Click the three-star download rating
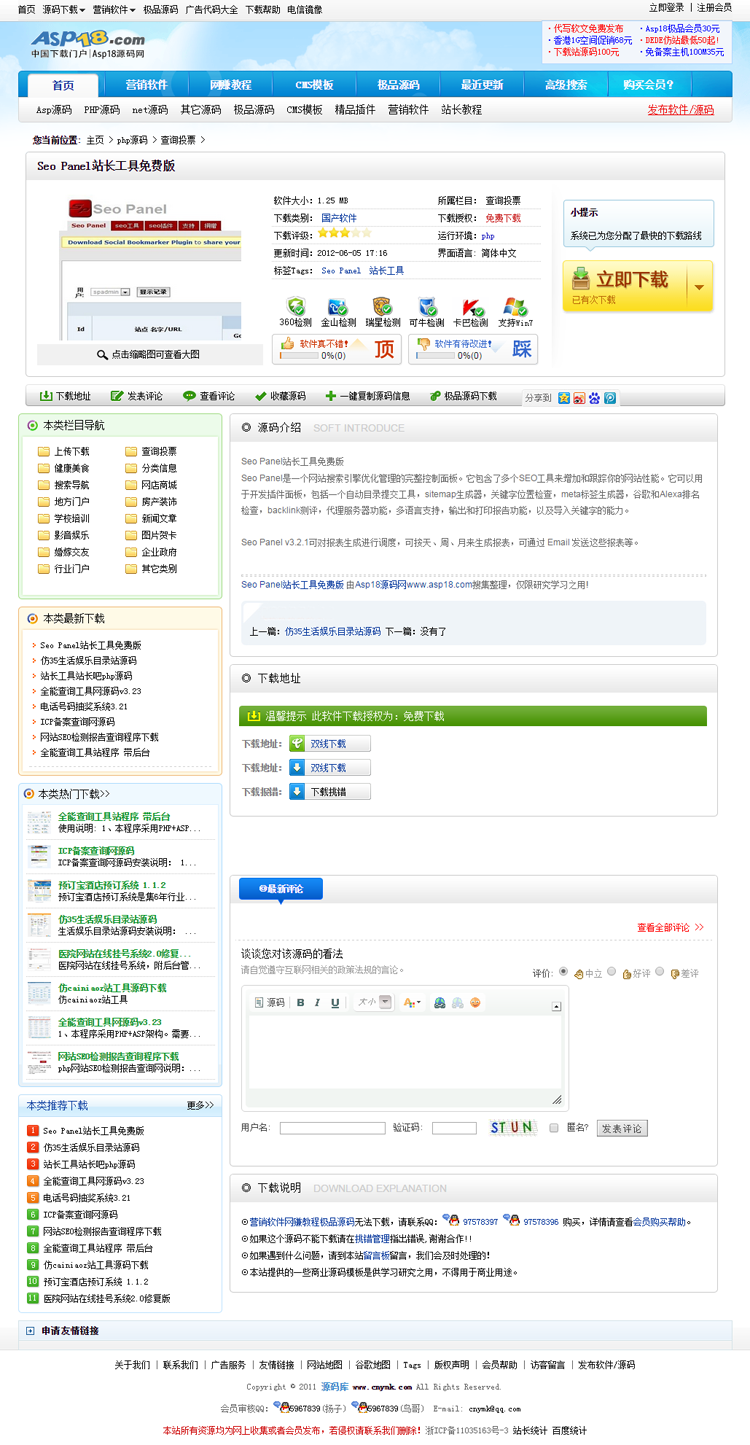The image size is (750, 1445). (345, 235)
